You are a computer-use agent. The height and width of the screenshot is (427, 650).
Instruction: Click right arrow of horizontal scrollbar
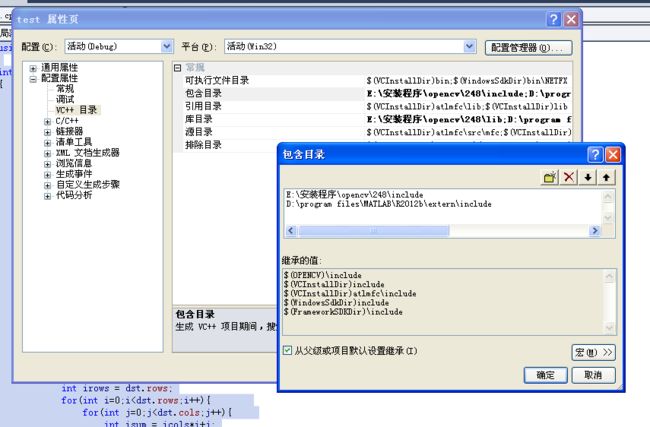tap(594, 230)
